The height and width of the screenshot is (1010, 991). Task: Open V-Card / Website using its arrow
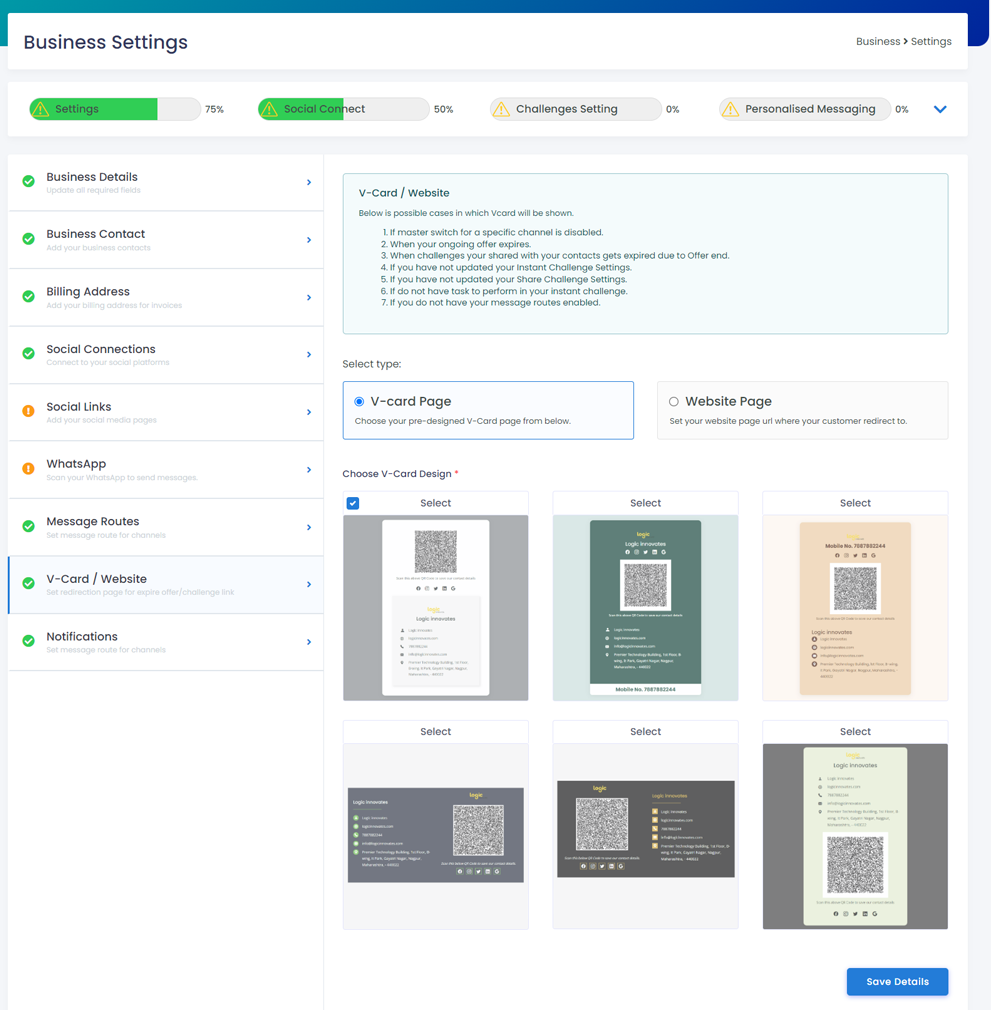pos(309,584)
